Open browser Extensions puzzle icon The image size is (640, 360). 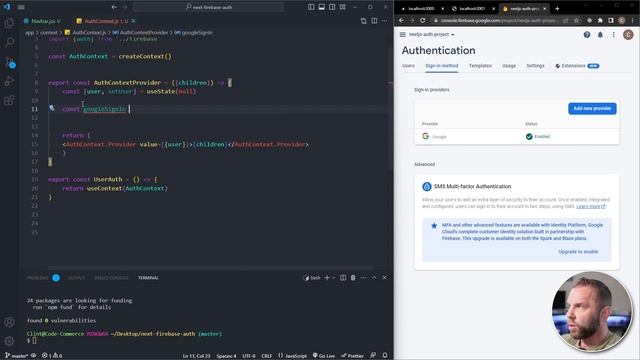point(600,20)
